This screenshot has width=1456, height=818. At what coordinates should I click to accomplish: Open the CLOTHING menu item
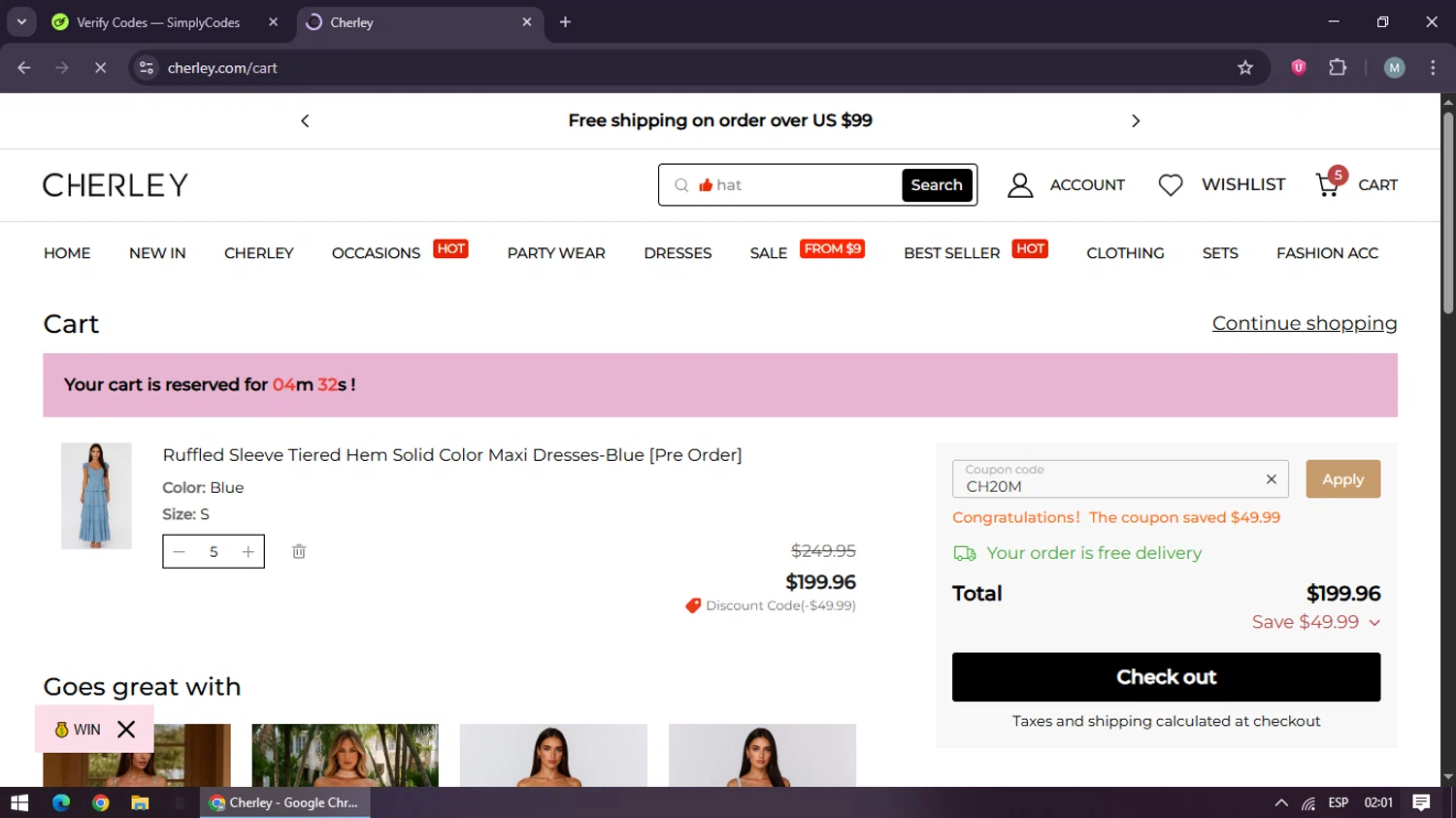click(1125, 253)
